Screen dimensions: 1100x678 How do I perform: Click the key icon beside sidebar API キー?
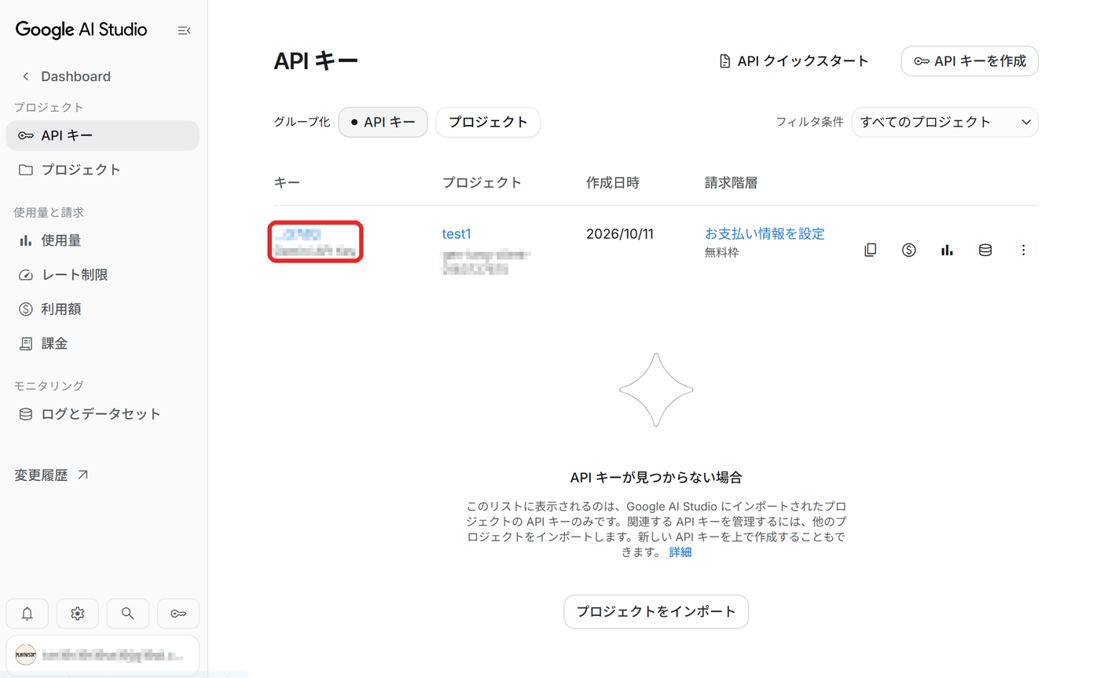(26, 135)
